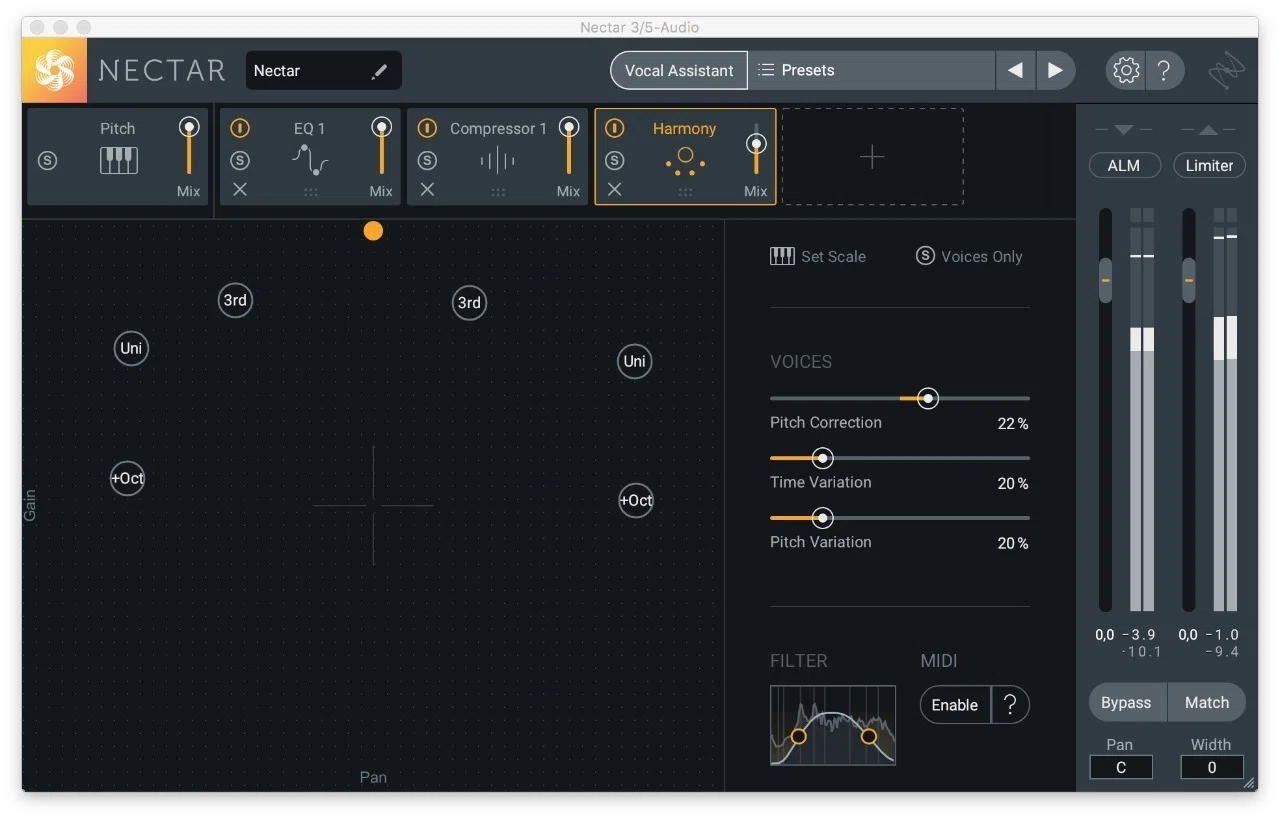Grab the Harmony module drag handle
The image size is (1280, 819).
(685, 191)
